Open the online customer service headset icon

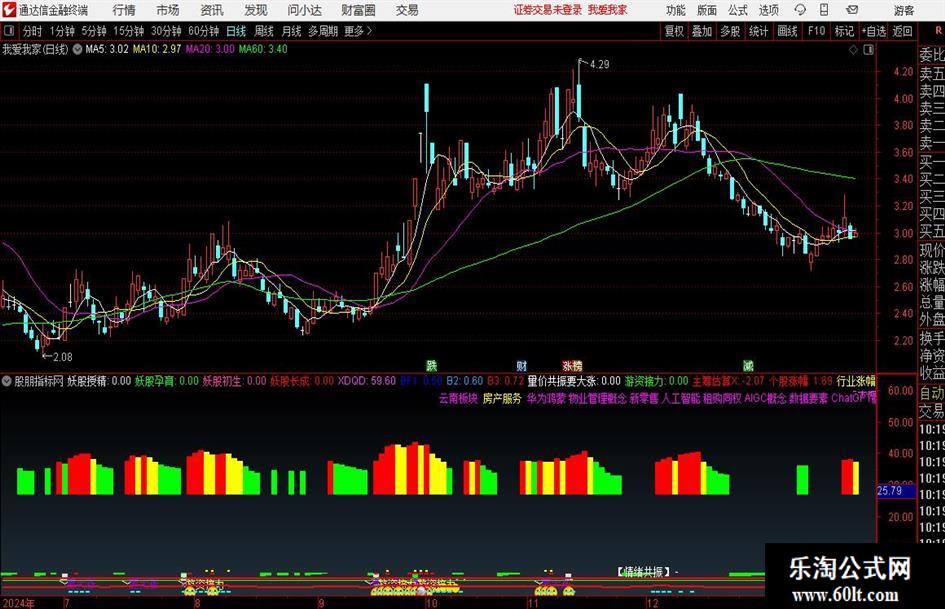coord(800,10)
